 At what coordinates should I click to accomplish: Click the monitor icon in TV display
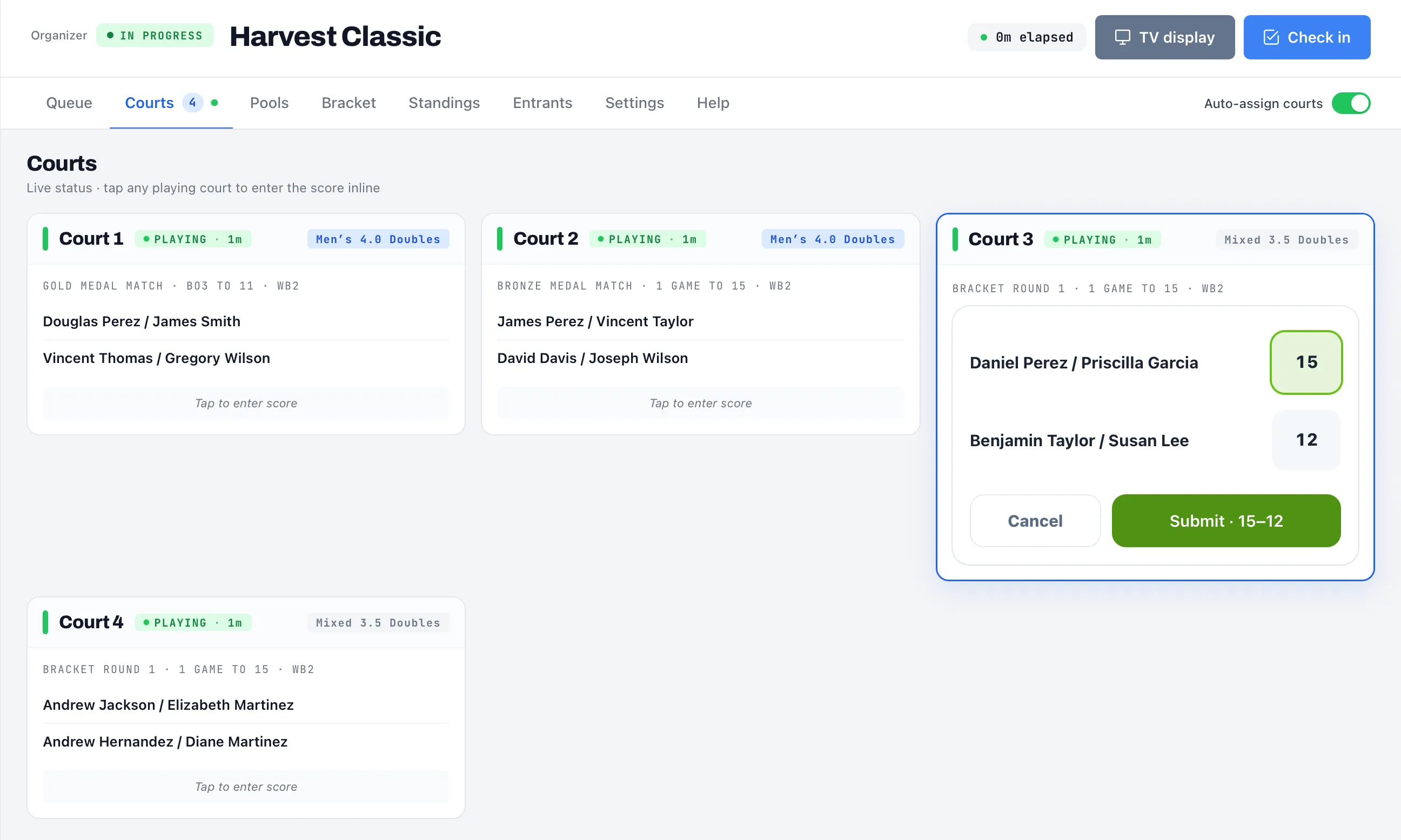click(x=1122, y=37)
